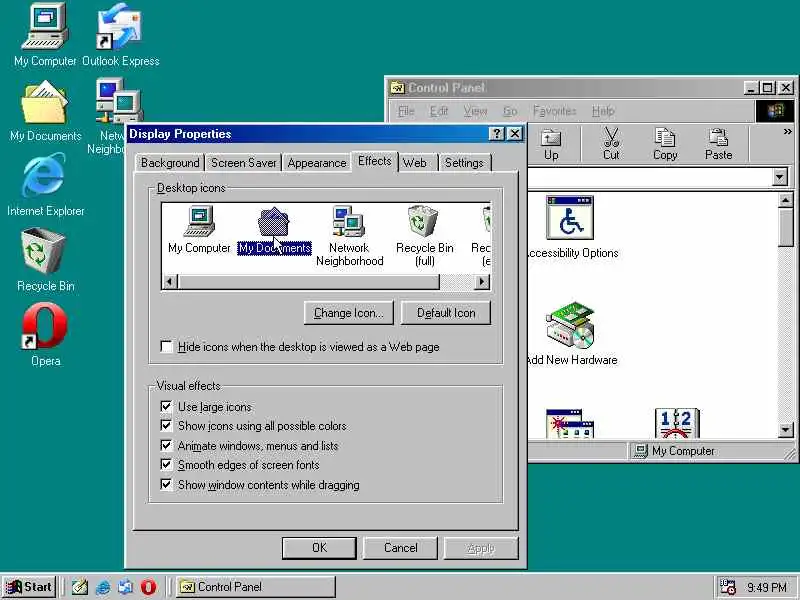This screenshot has height=600, width=800.
Task: Switch to the Background tab
Action: pyautogui.click(x=170, y=163)
